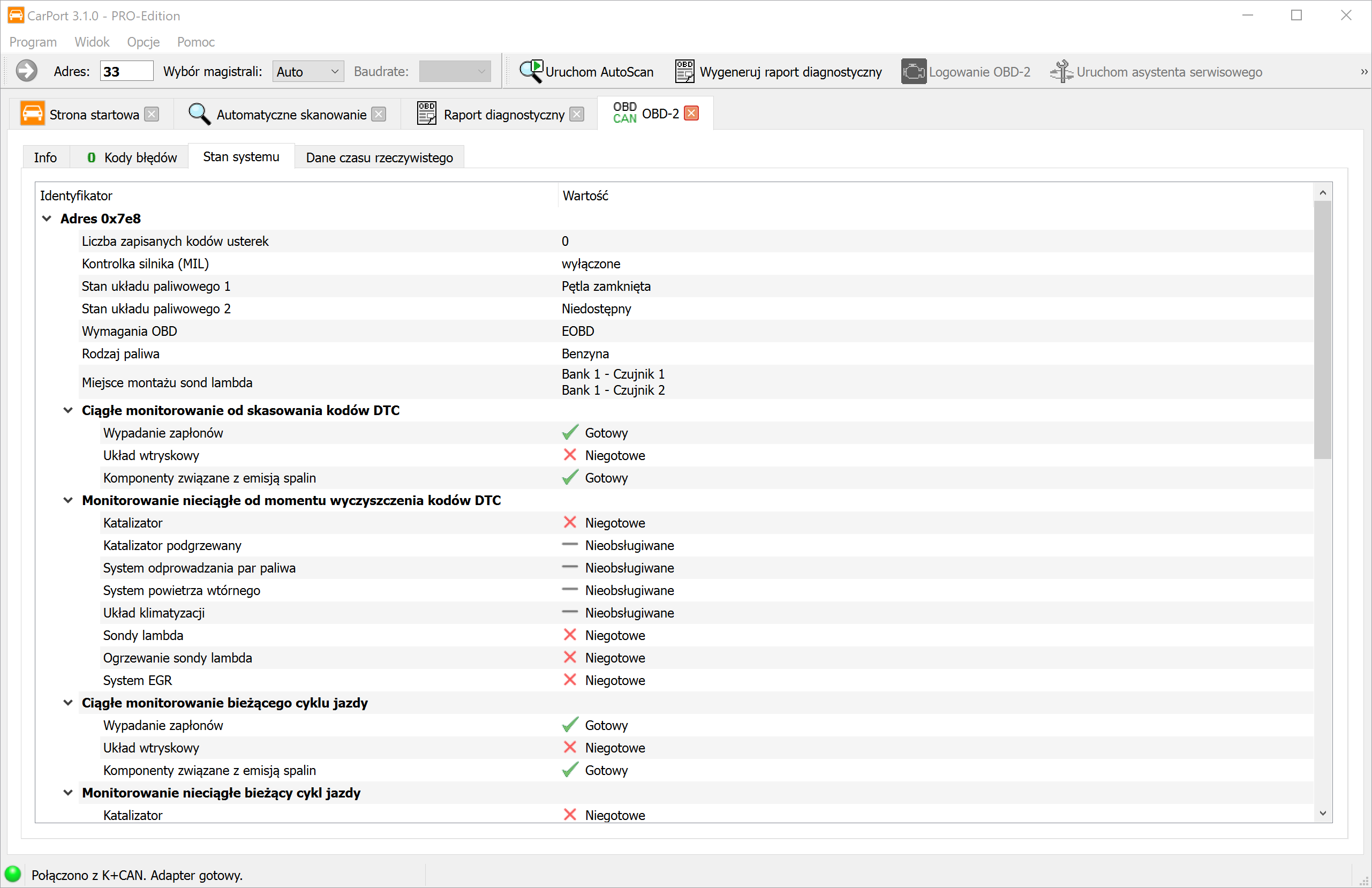
Task: Click into the Adres input field
Action: click(x=126, y=72)
